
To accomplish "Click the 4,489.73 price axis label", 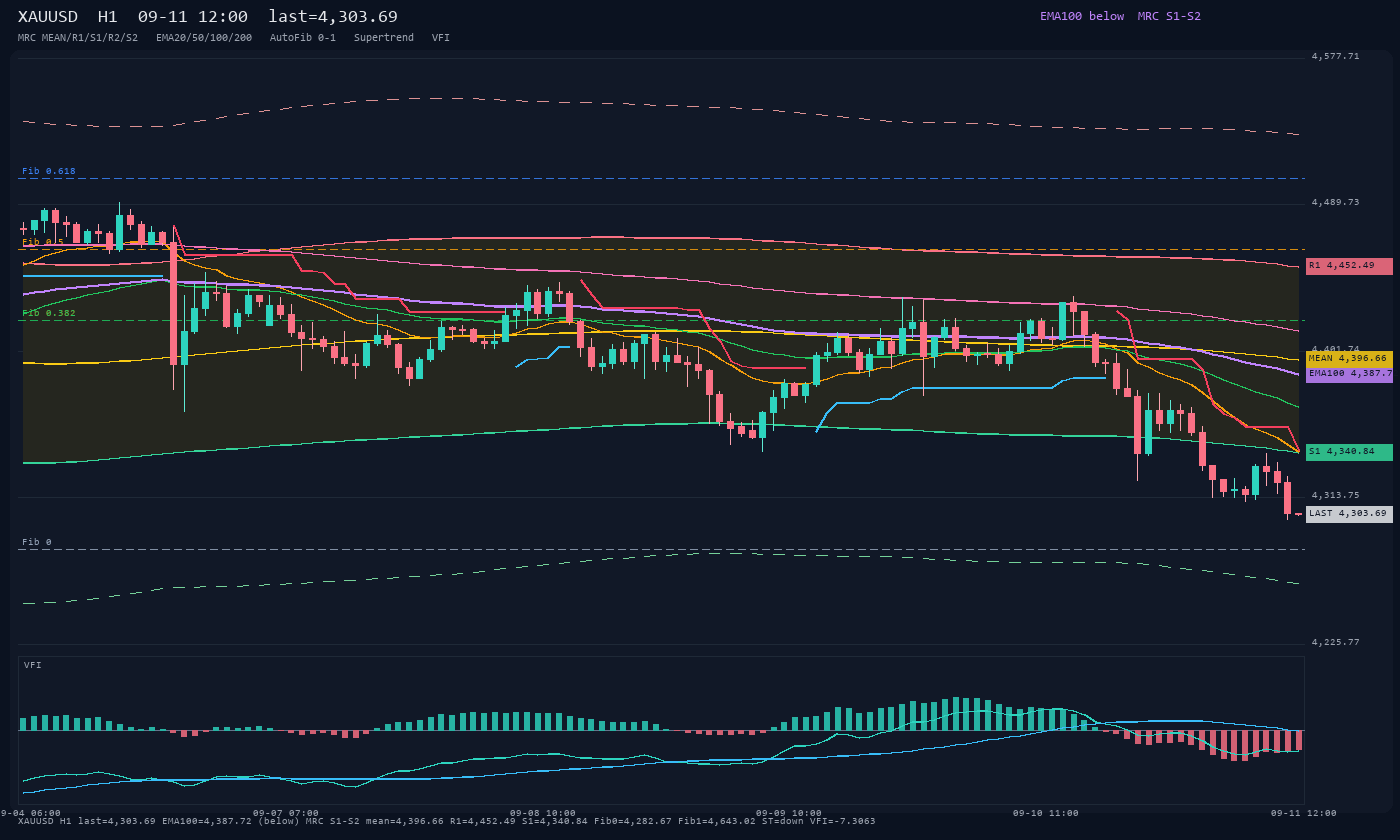I will coord(1335,202).
